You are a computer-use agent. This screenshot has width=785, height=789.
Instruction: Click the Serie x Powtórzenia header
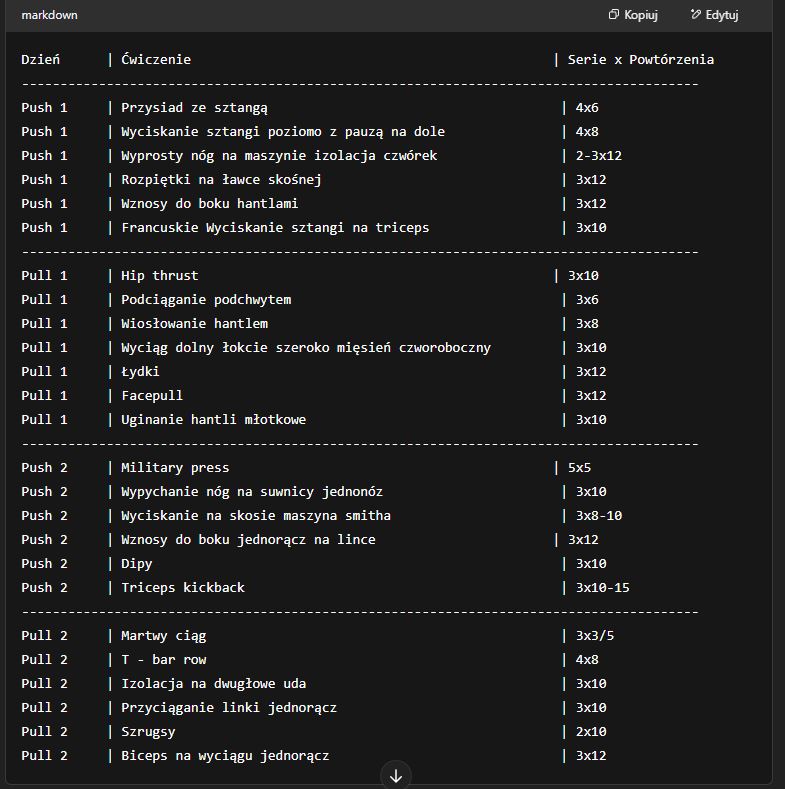pyautogui.click(x=641, y=59)
